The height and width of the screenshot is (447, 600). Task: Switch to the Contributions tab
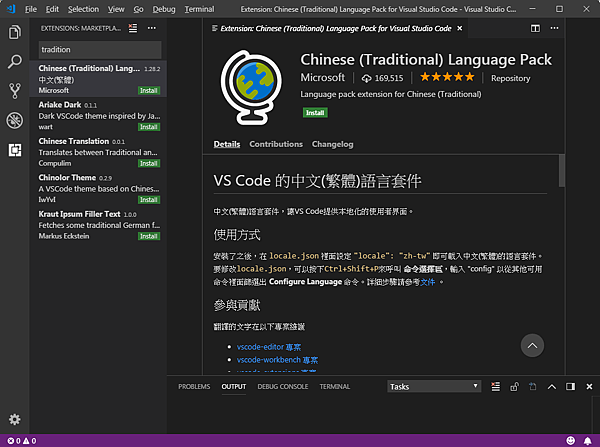(x=276, y=144)
